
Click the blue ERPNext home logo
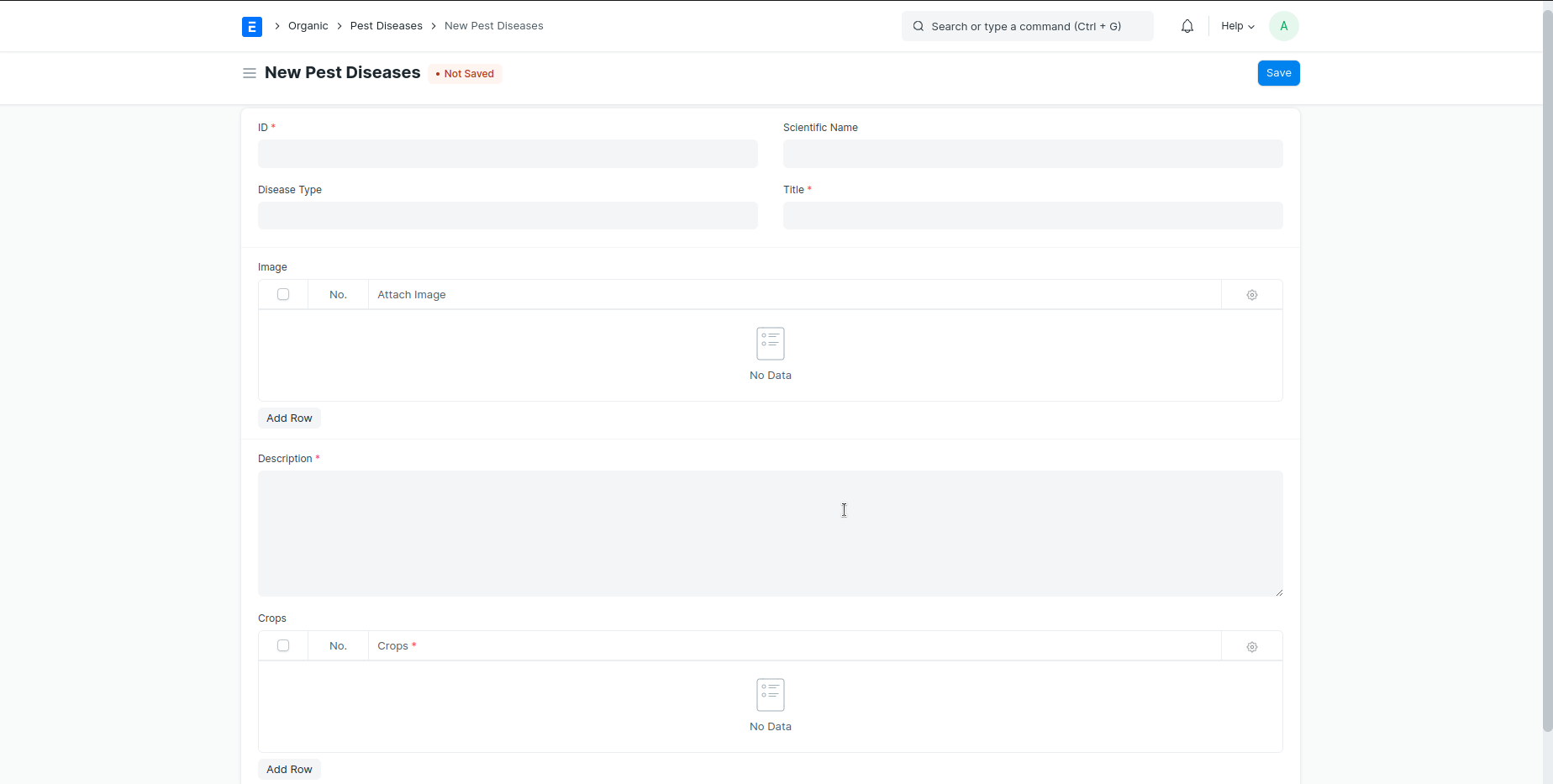point(251,27)
